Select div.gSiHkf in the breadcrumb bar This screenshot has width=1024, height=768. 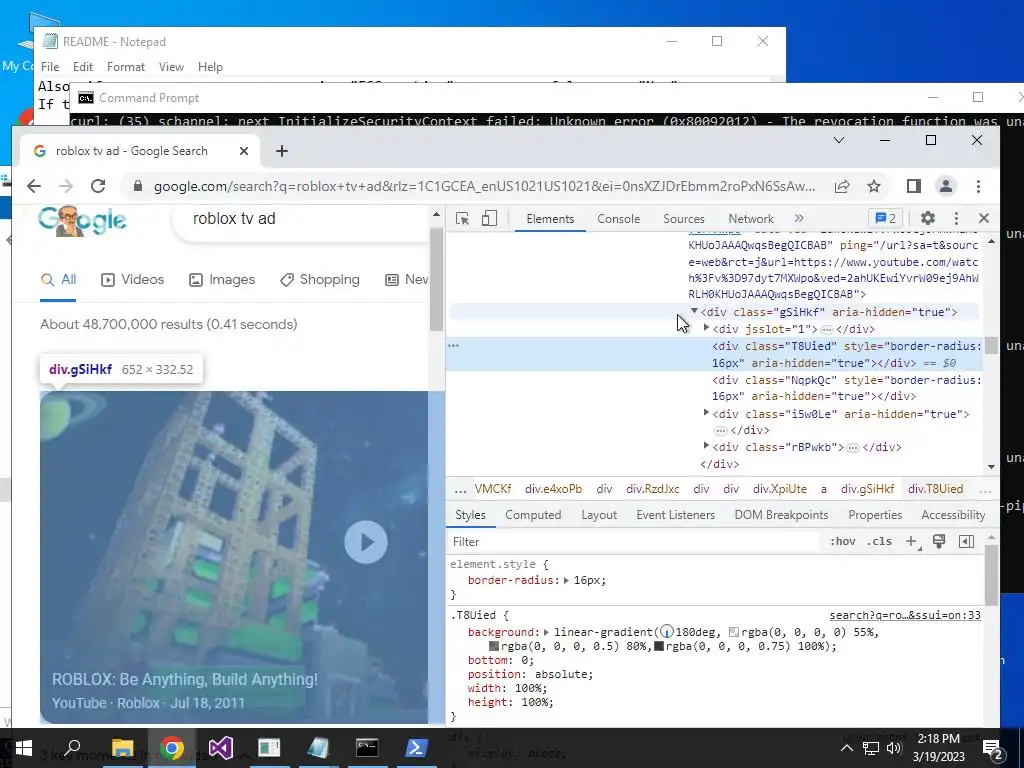tap(867, 488)
